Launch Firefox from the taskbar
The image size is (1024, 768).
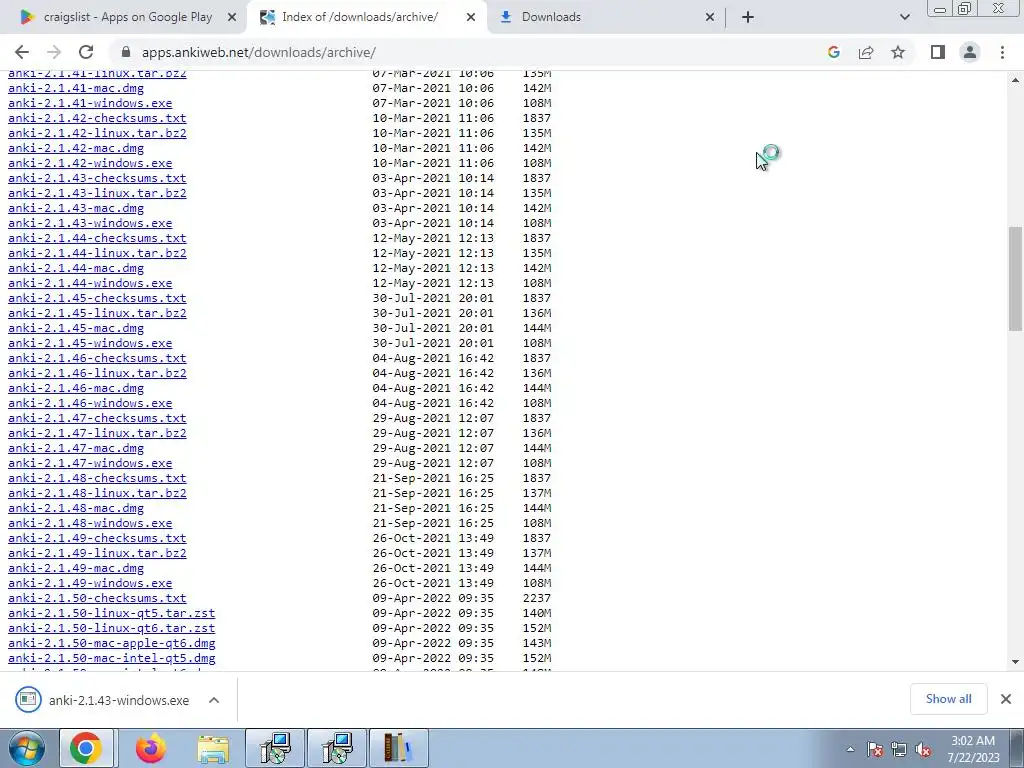[x=151, y=748]
